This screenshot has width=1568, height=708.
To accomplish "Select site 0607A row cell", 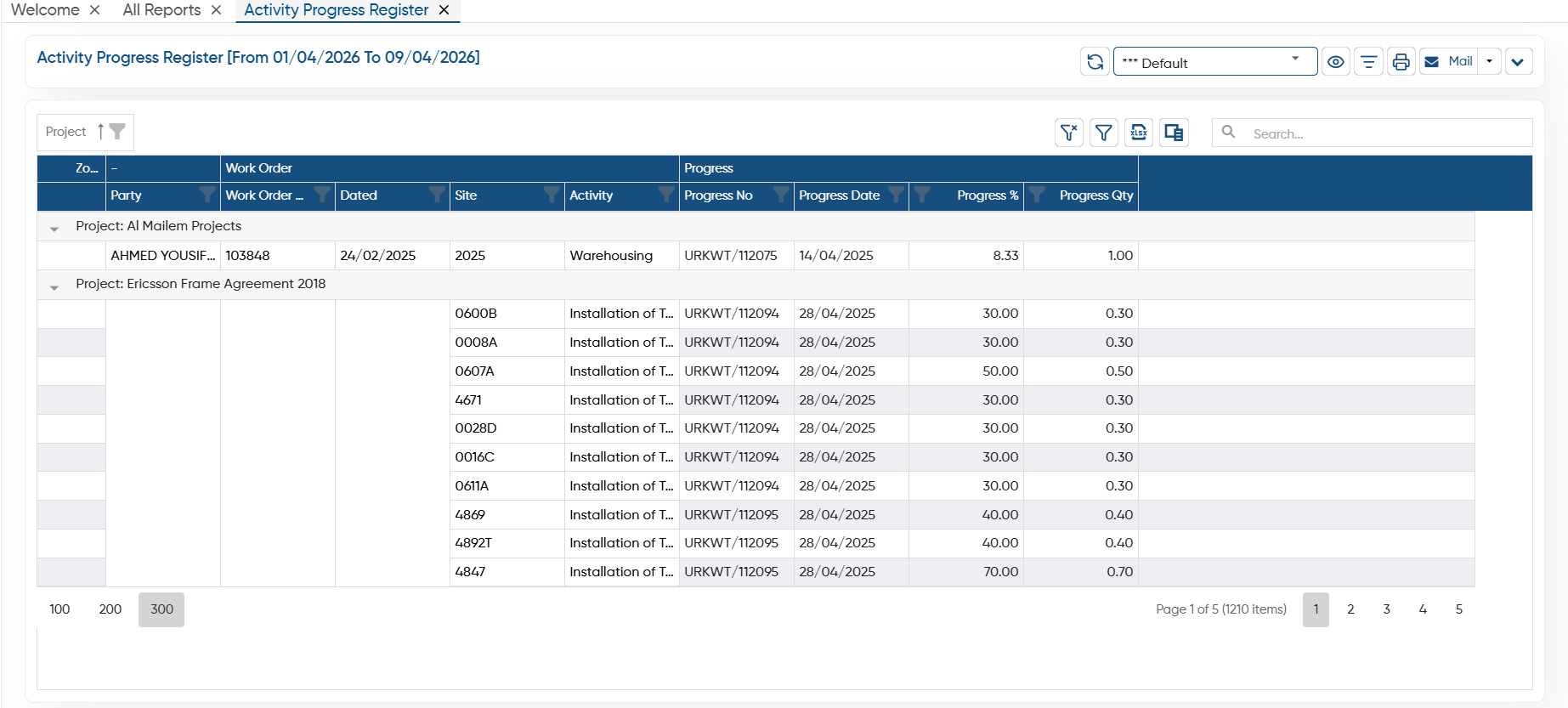I will pyautogui.click(x=507, y=371).
